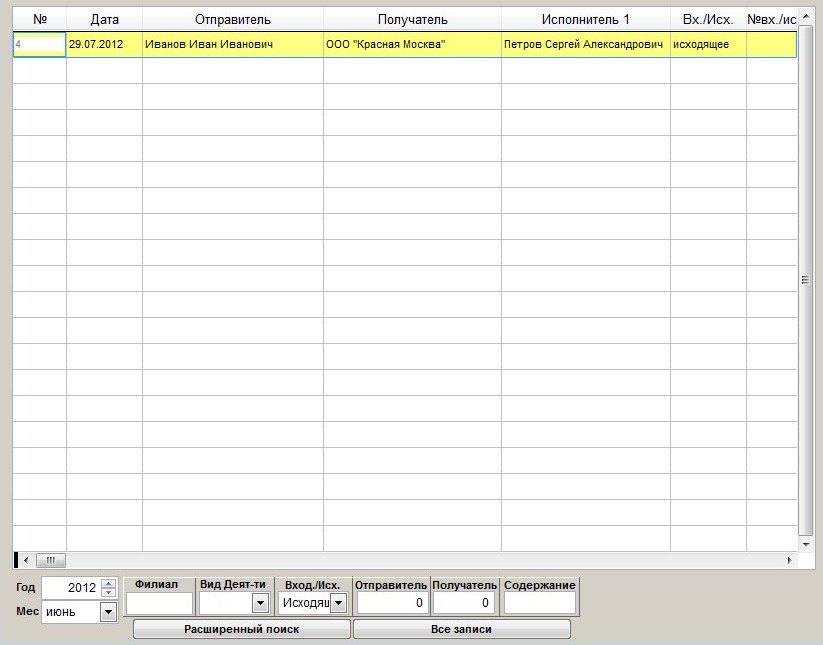
Task: Click the vertical scrollbar down arrow
Action: click(x=806, y=544)
